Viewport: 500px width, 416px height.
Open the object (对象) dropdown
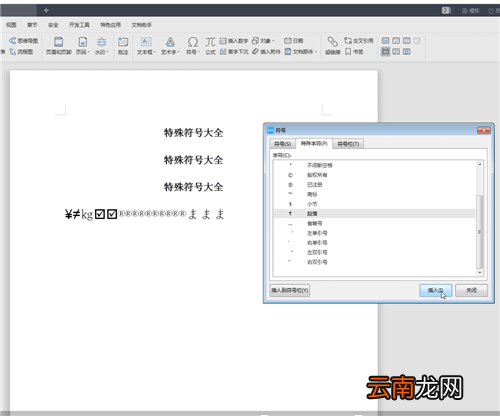tap(263, 41)
